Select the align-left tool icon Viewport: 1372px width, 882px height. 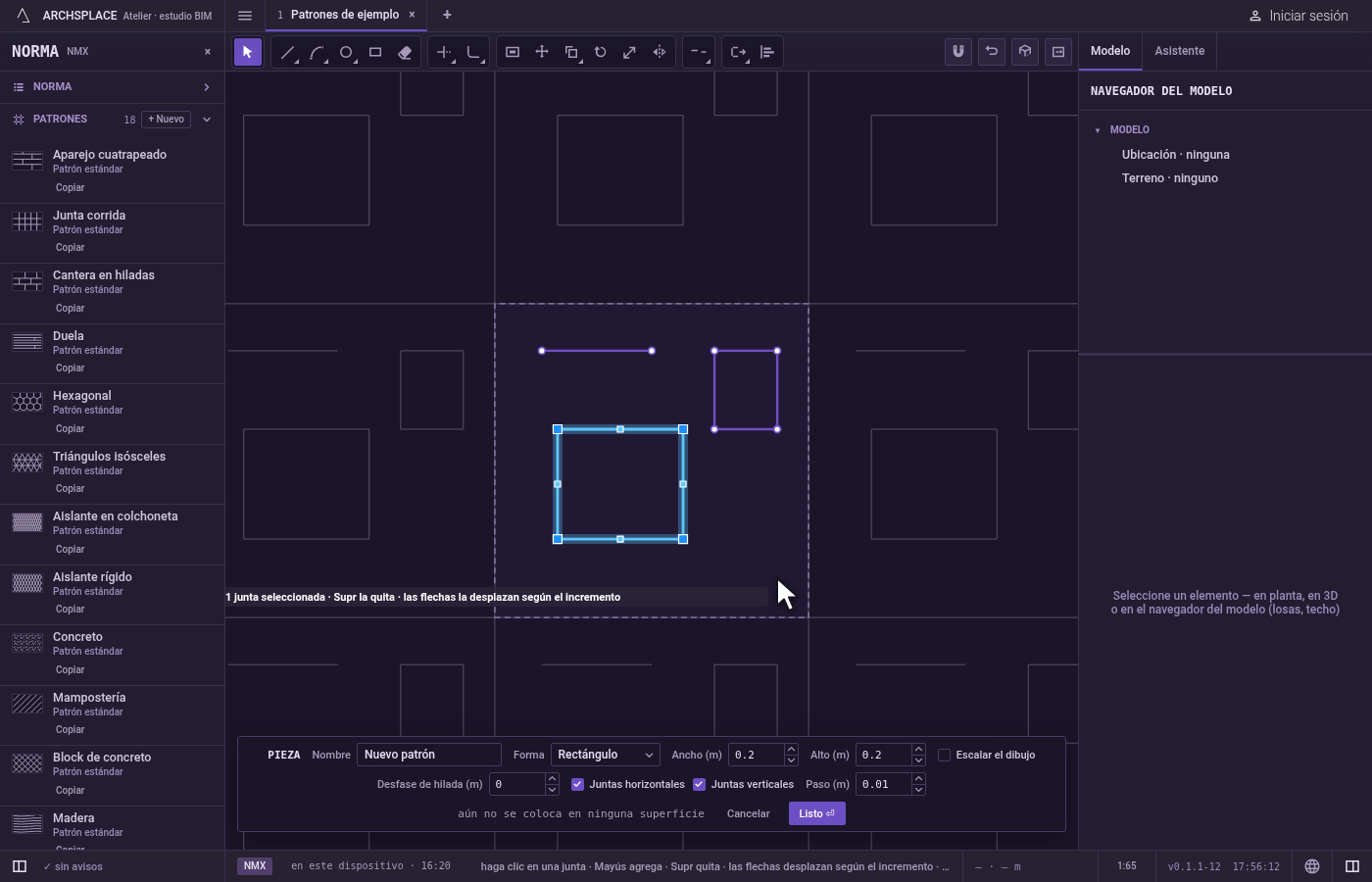[767, 52]
